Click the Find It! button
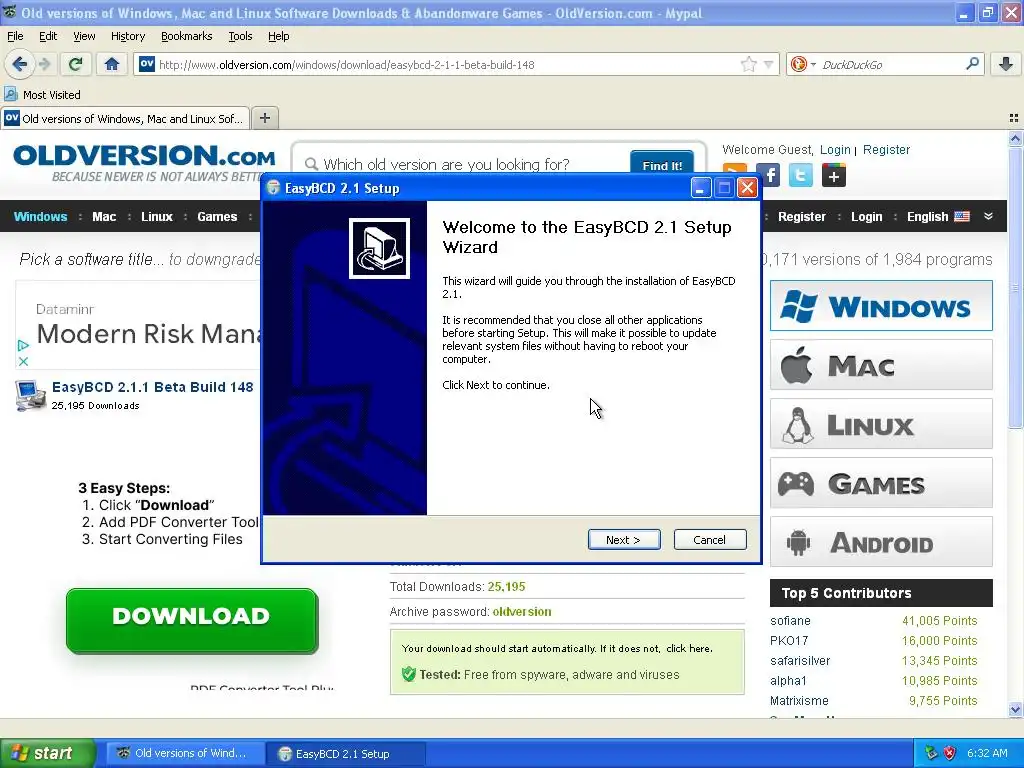Image resolution: width=1024 pixels, height=768 pixels. [x=662, y=165]
